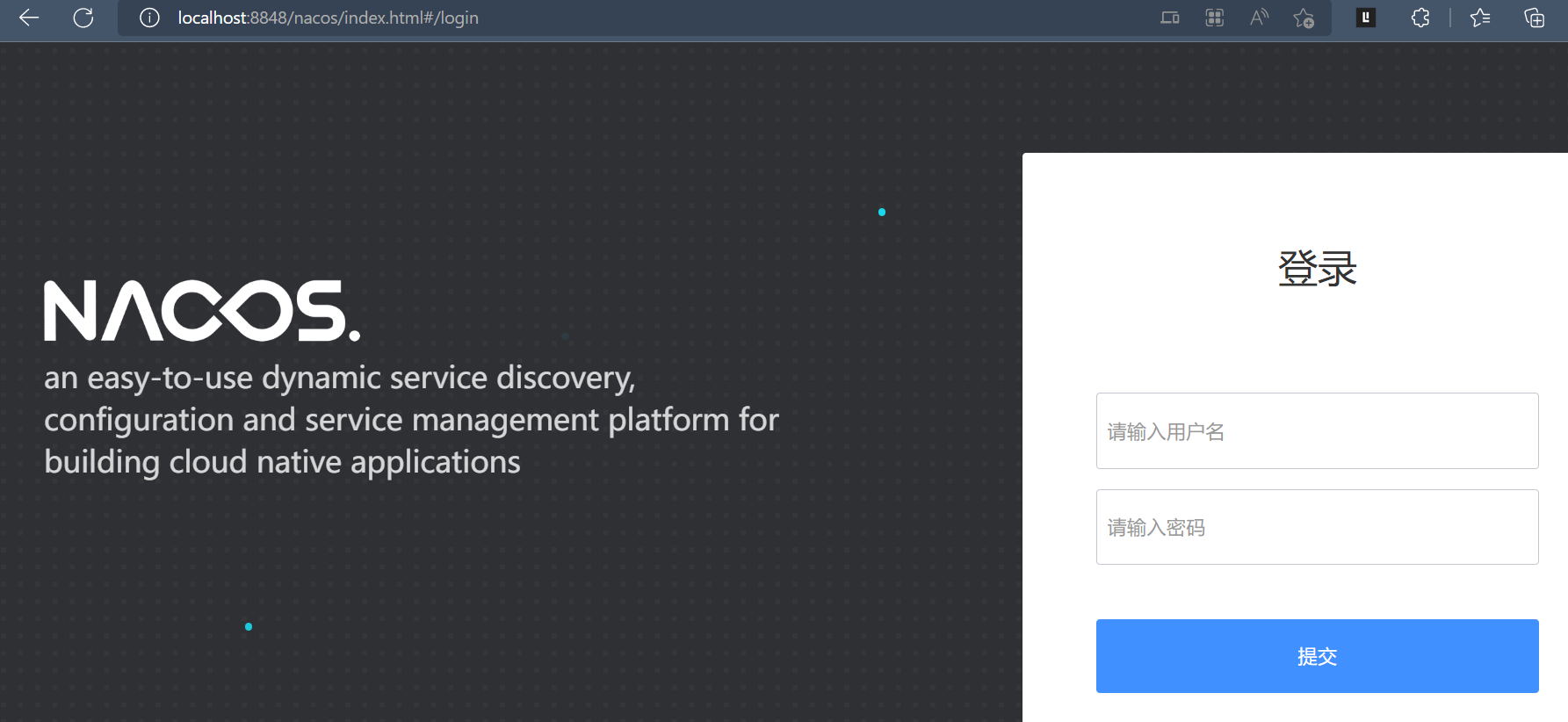The image size is (1568, 722).
Task: Open the Extensions puzzle-piece menu
Action: click(1420, 18)
